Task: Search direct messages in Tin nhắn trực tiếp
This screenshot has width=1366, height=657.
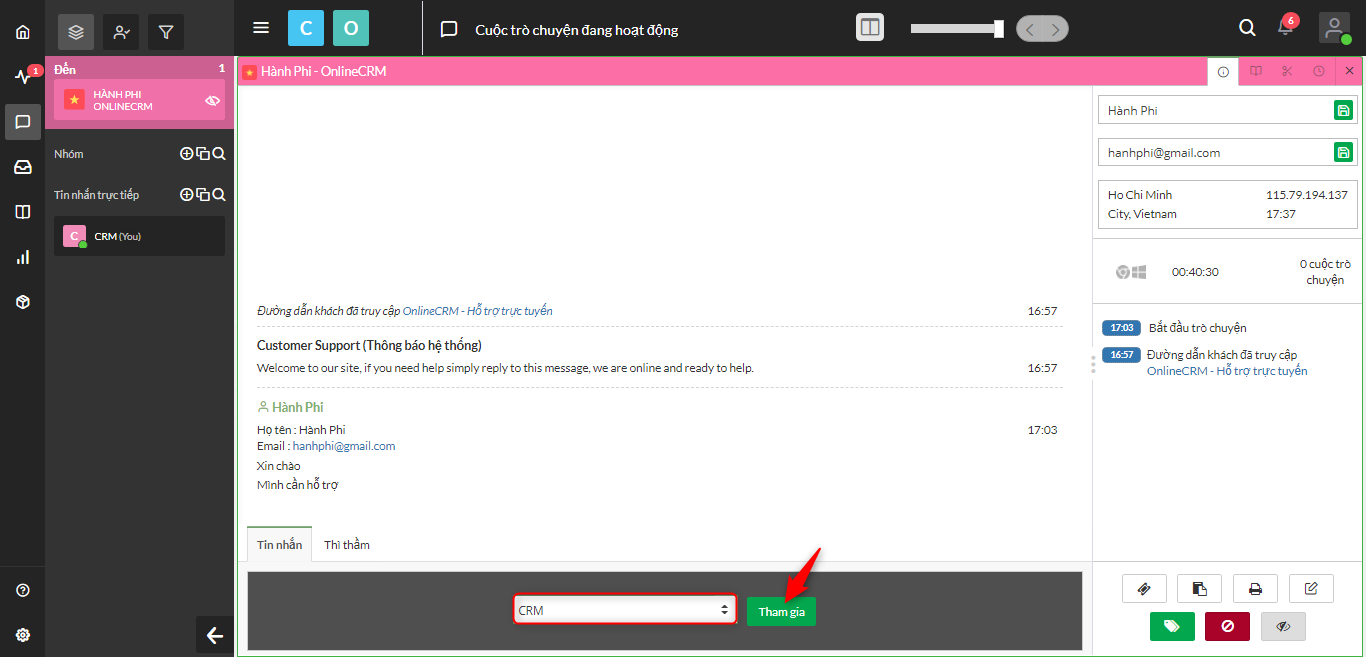Action: tap(219, 195)
